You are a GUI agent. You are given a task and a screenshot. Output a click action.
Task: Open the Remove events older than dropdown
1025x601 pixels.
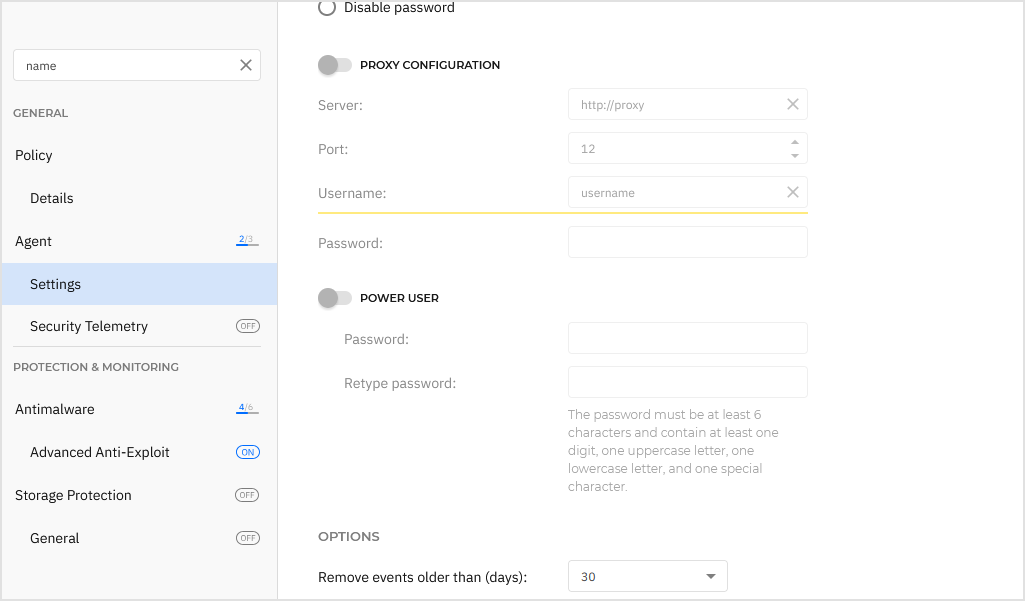[647, 577]
